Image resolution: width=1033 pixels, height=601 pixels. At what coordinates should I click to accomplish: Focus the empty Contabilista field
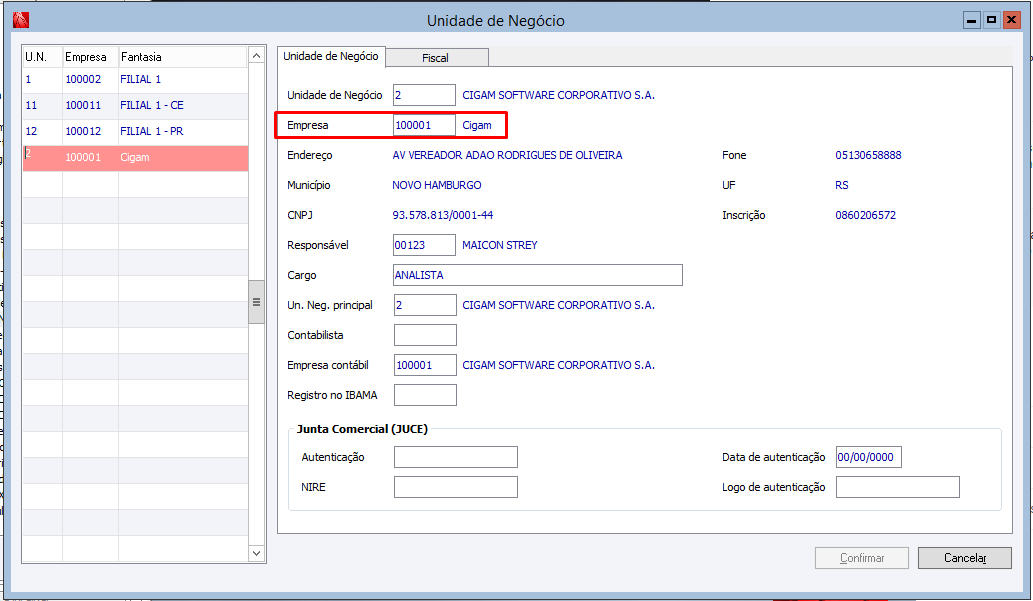click(425, 335)
